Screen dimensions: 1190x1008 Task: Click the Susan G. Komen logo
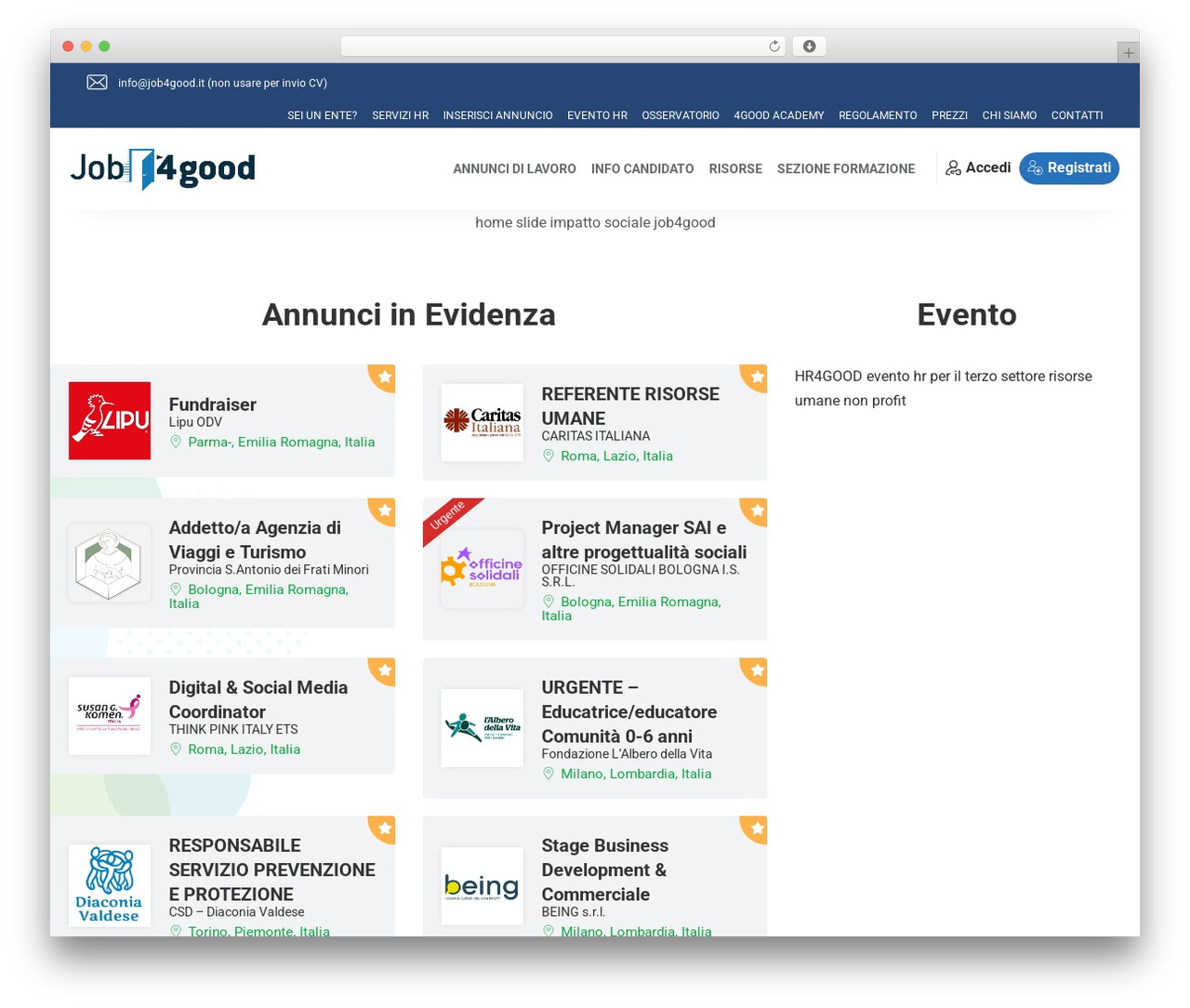110,716
